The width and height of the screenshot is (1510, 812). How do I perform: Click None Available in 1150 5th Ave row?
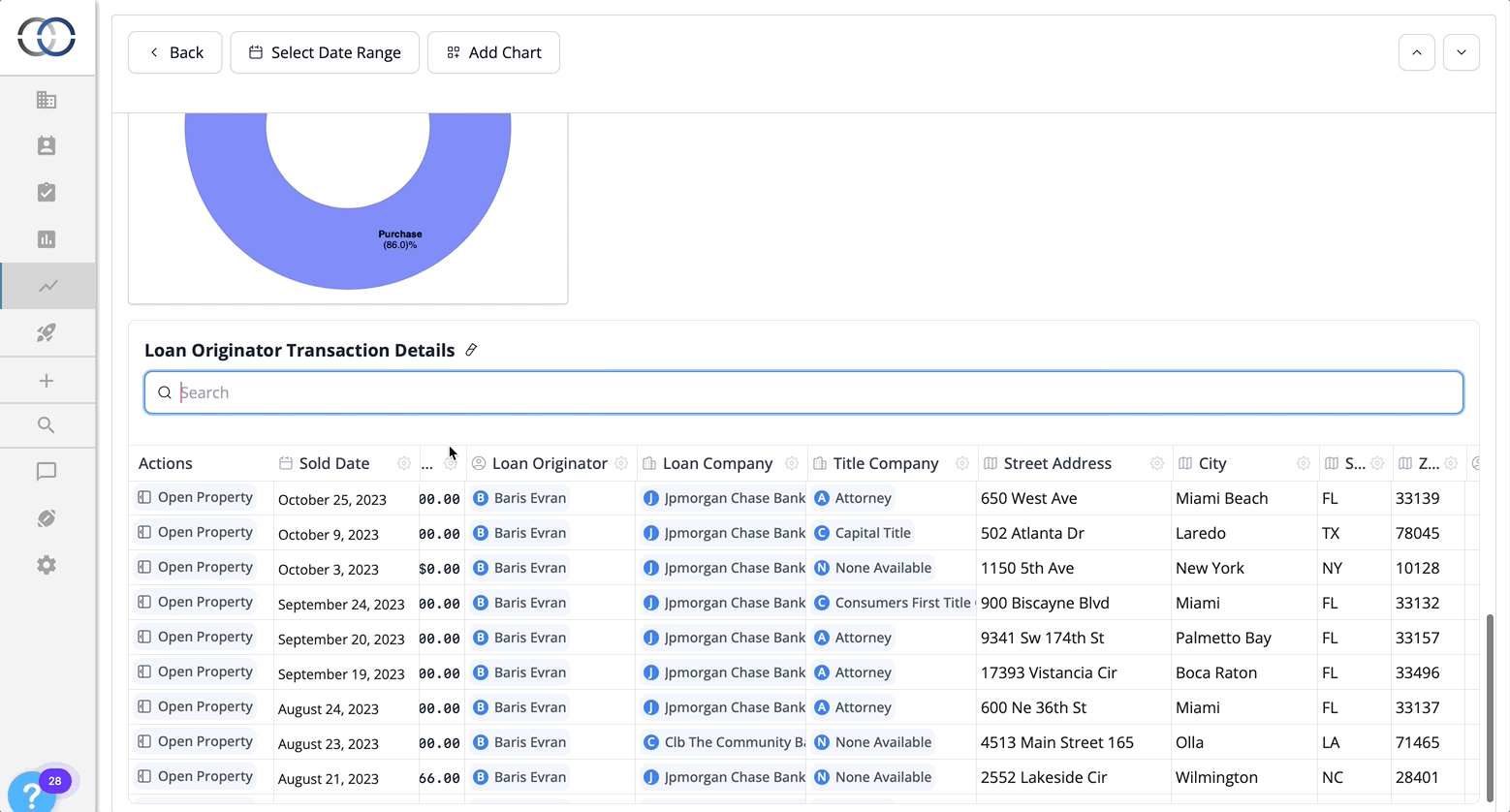pyautogui.click(x=873, y=568)
